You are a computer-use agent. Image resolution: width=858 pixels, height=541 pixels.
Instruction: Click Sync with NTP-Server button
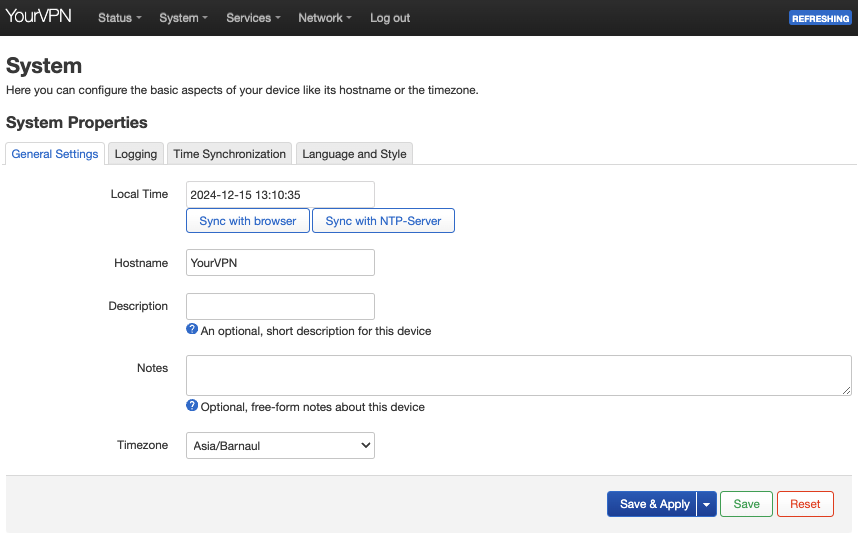(x=383, y=221)
